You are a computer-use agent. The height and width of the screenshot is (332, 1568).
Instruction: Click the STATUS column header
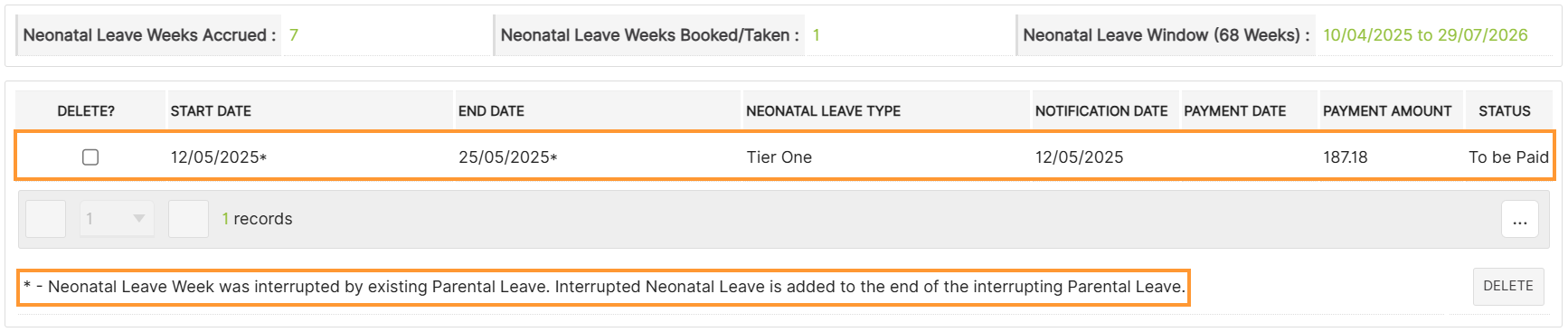pos(1505,111)
